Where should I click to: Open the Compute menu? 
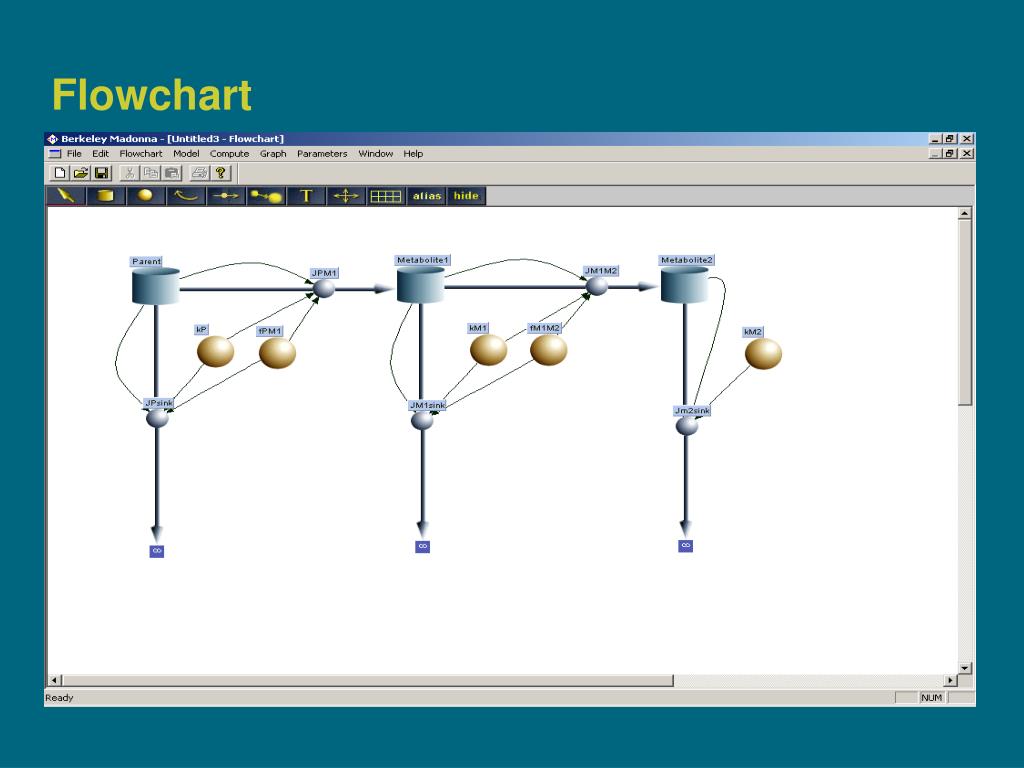[229, 153]
